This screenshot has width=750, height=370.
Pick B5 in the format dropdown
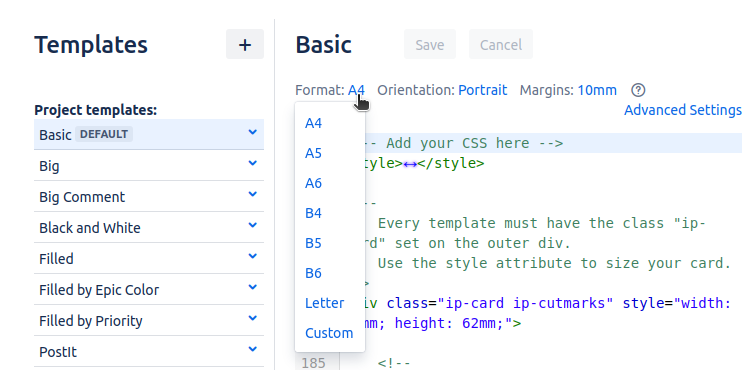(313, 243)
